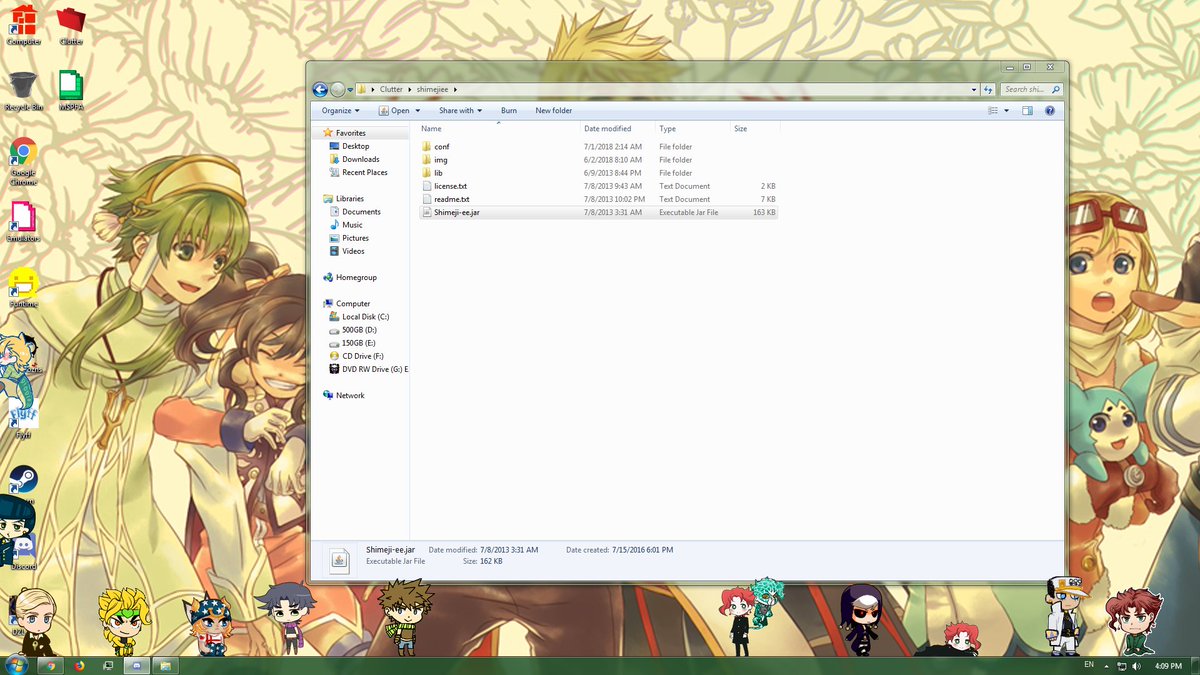
Task: Open Recent Places in Favorites
Action: (364, 172)
